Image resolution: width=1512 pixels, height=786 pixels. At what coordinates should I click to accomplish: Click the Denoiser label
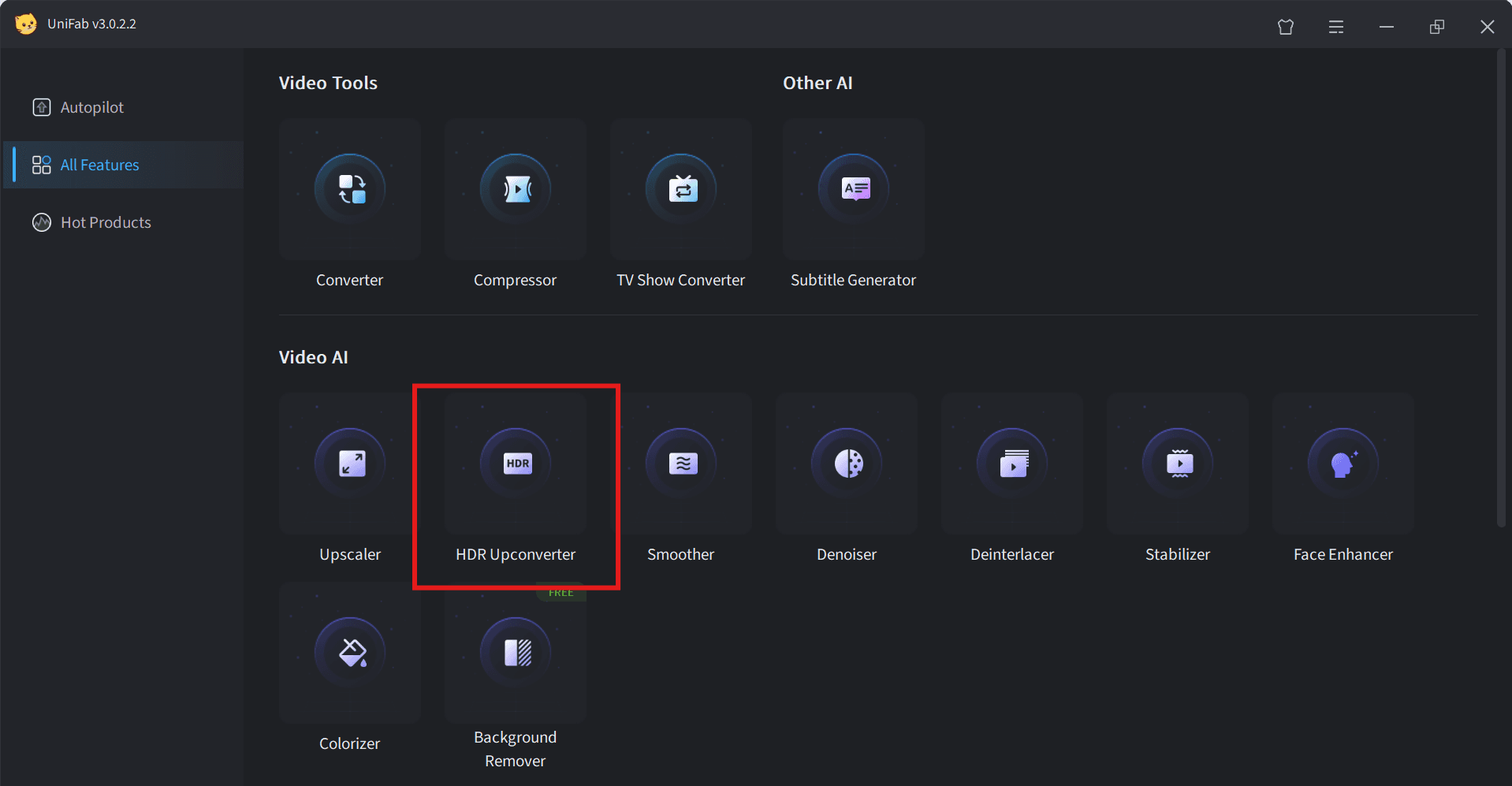point(847,554)
